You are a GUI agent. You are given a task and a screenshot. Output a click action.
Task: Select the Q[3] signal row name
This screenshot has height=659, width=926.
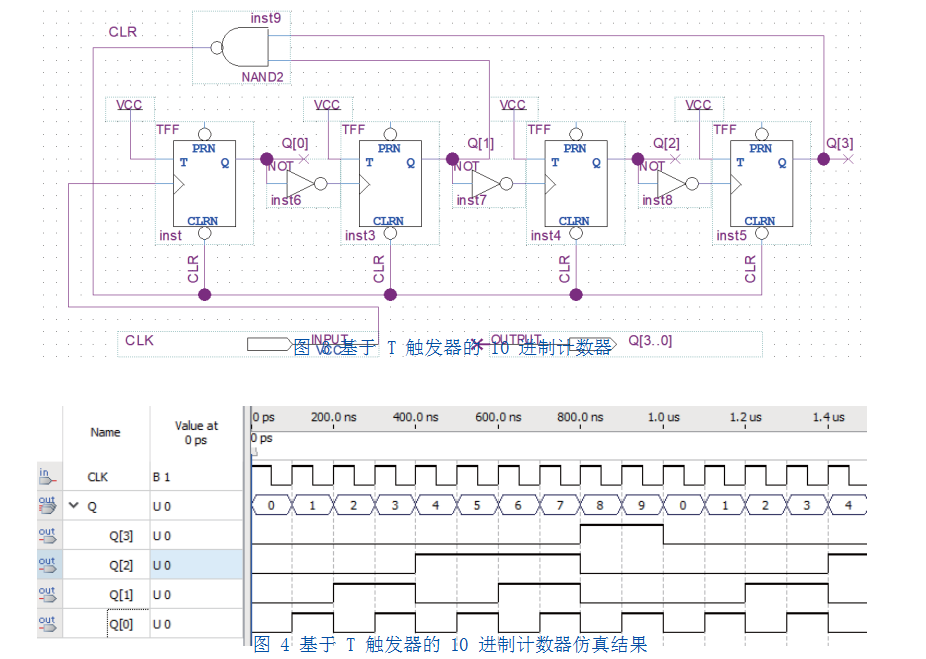click(x=121, y=536)
